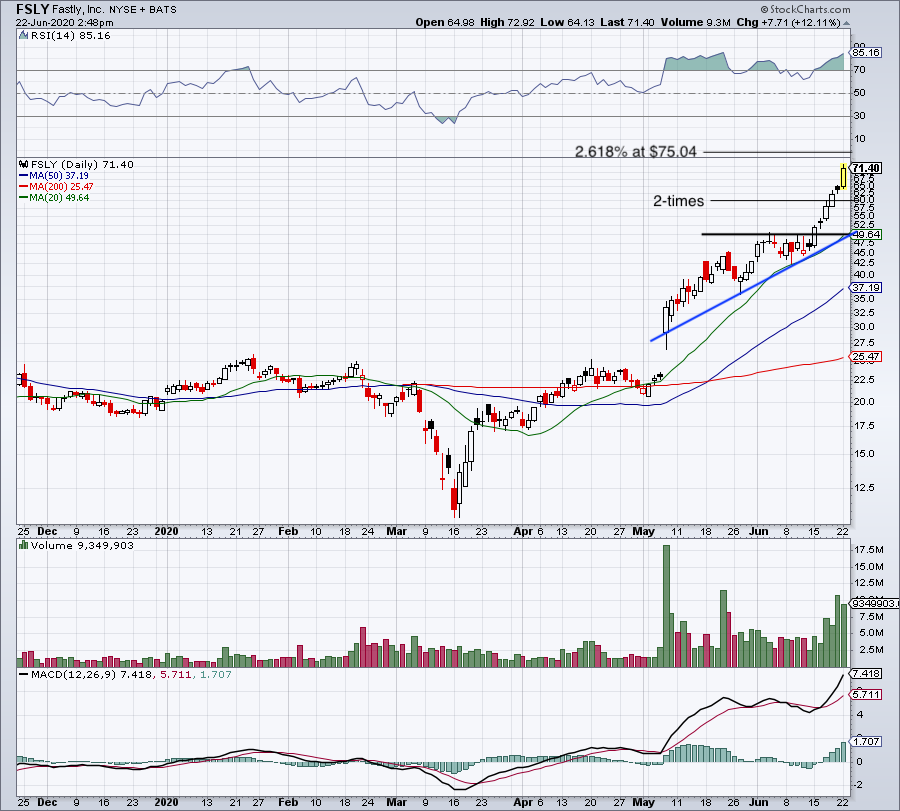900x811 pixels.
Task: Click the 17.5M volume axis label
Action: click(868, 549)
